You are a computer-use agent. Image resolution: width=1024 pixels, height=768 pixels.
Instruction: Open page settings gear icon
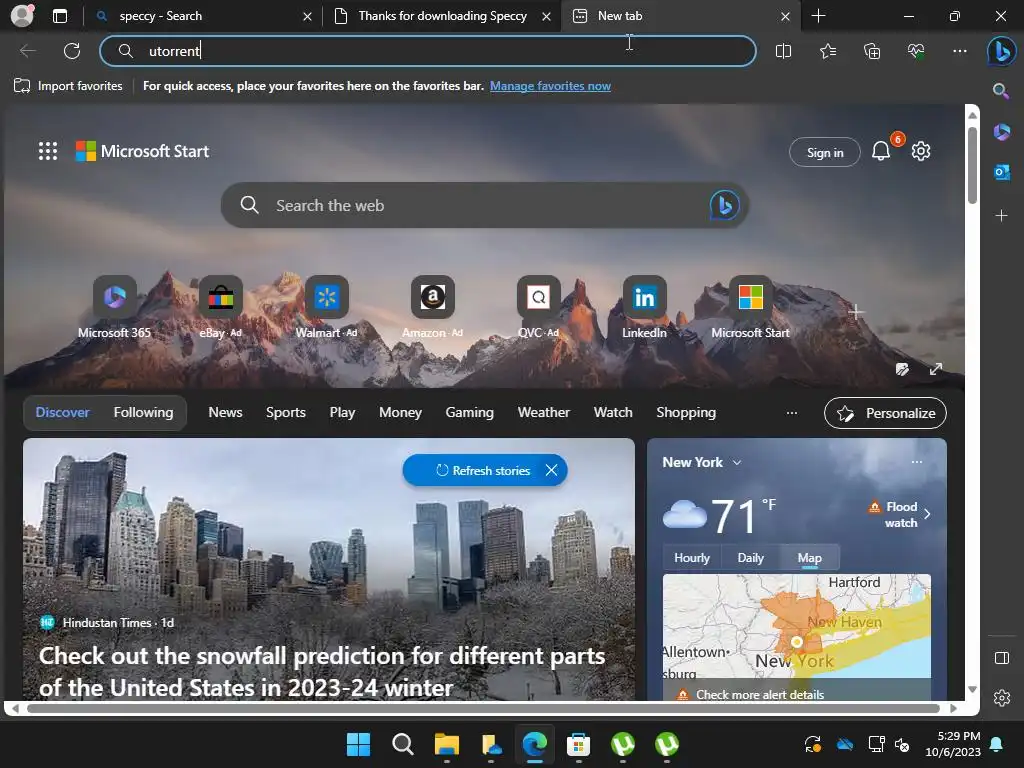point(921,152)
